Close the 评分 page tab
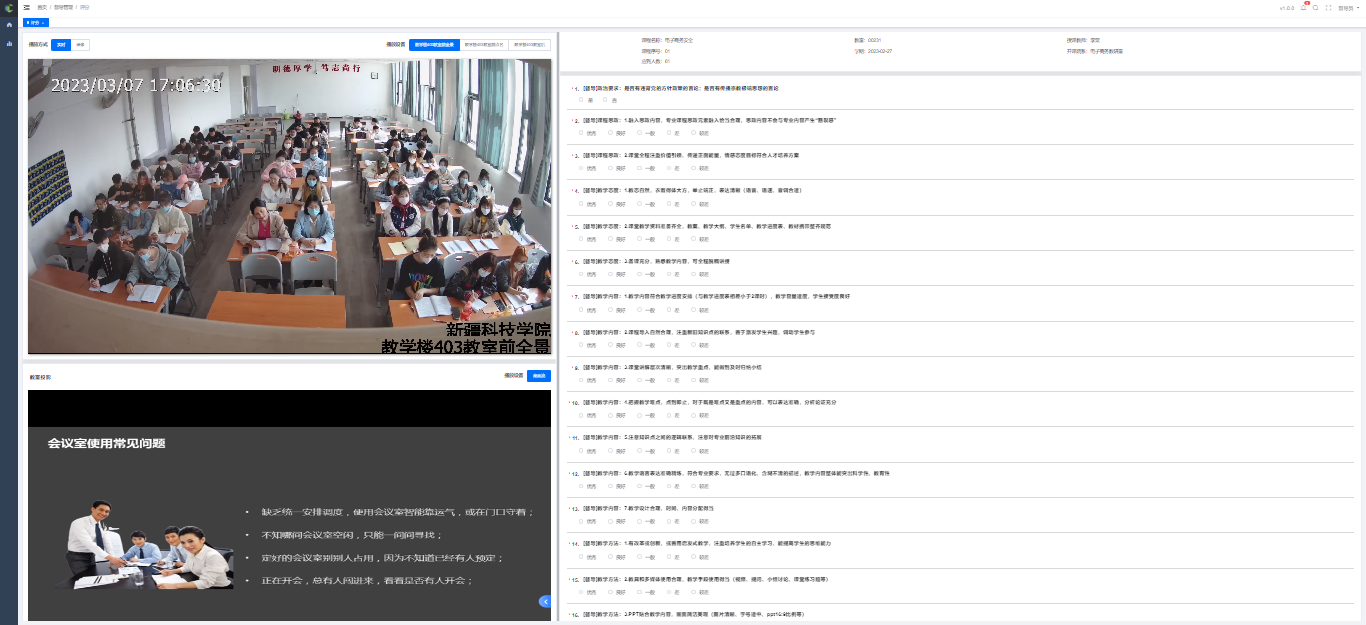Viewport: 1366px width, 625px height. [44, 22]
